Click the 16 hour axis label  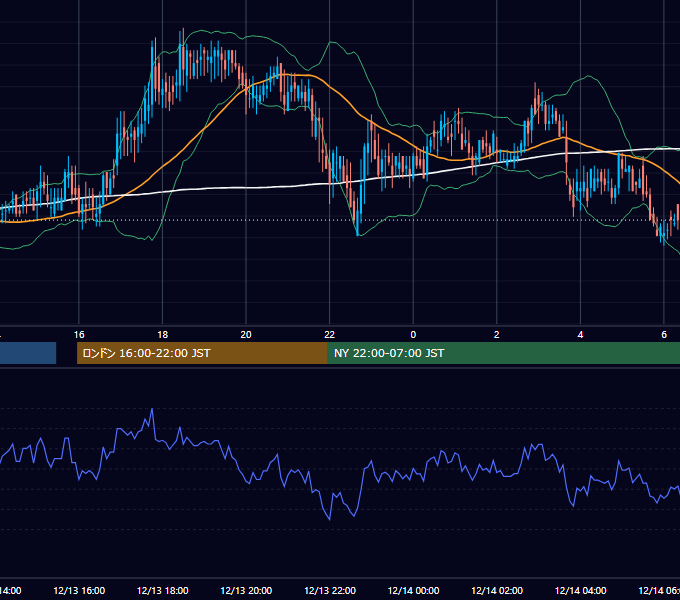tap(79, 335)
